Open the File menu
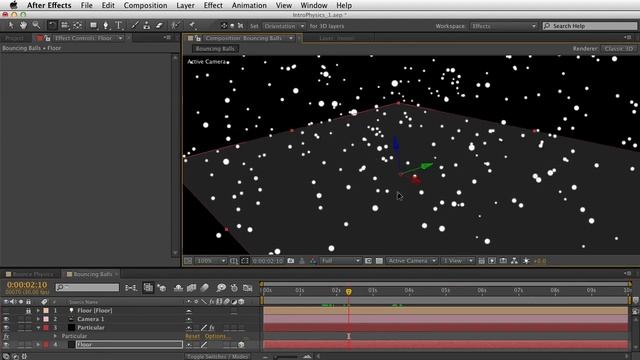This screenshot has width=640, height=360. (x=87, y=5)
